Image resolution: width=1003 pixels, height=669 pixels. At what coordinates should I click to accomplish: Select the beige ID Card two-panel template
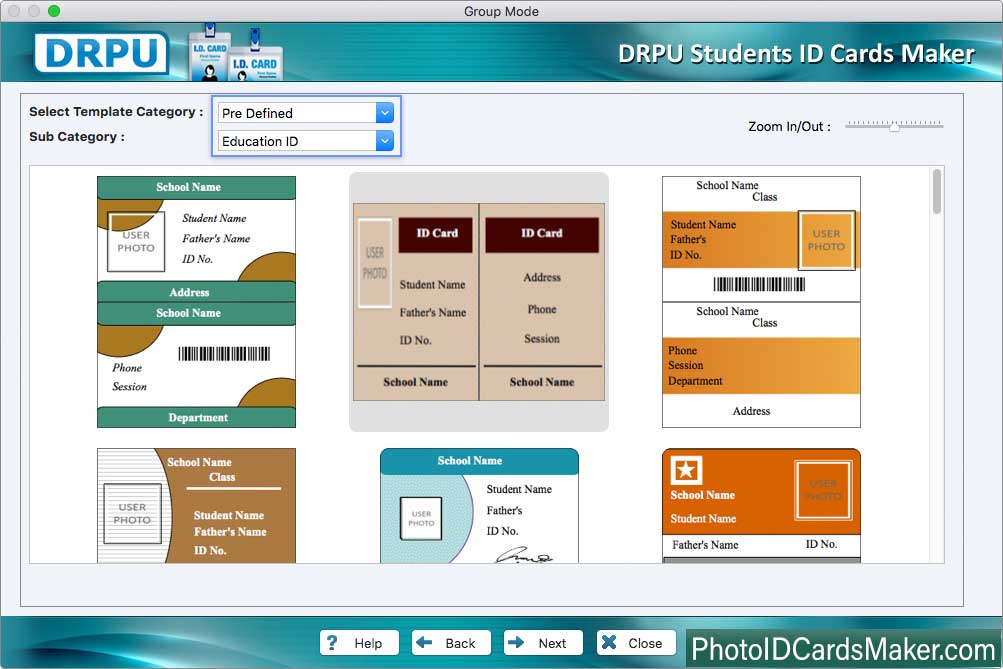click(478, 302)
